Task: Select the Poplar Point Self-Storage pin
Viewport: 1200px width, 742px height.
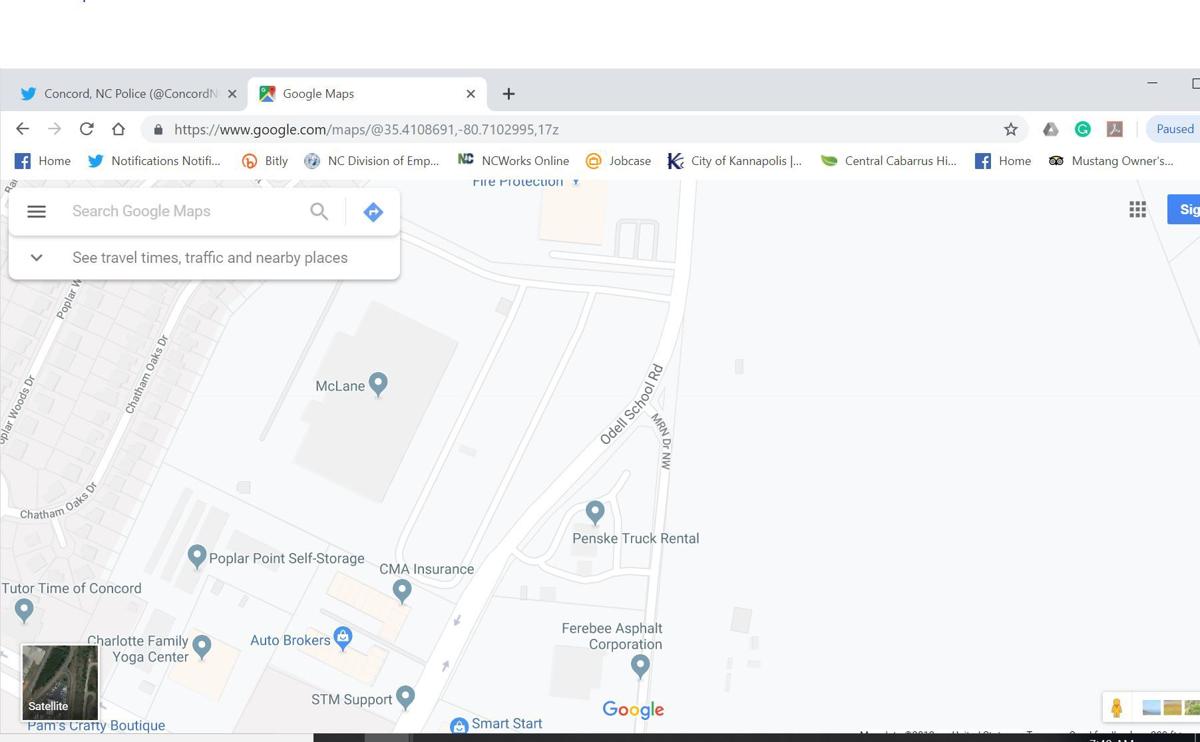Action: coord(197,556)
